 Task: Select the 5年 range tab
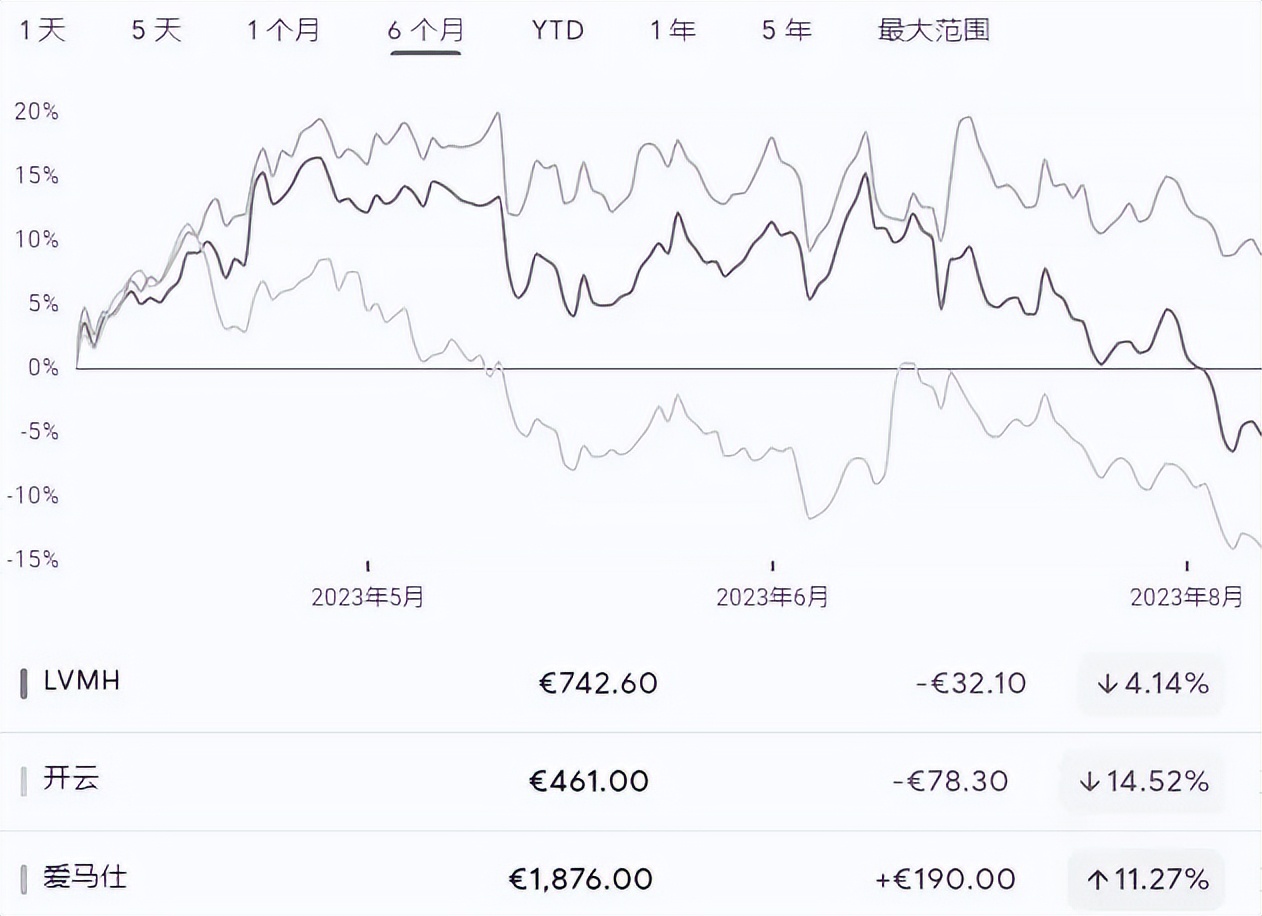click(786, 30)
